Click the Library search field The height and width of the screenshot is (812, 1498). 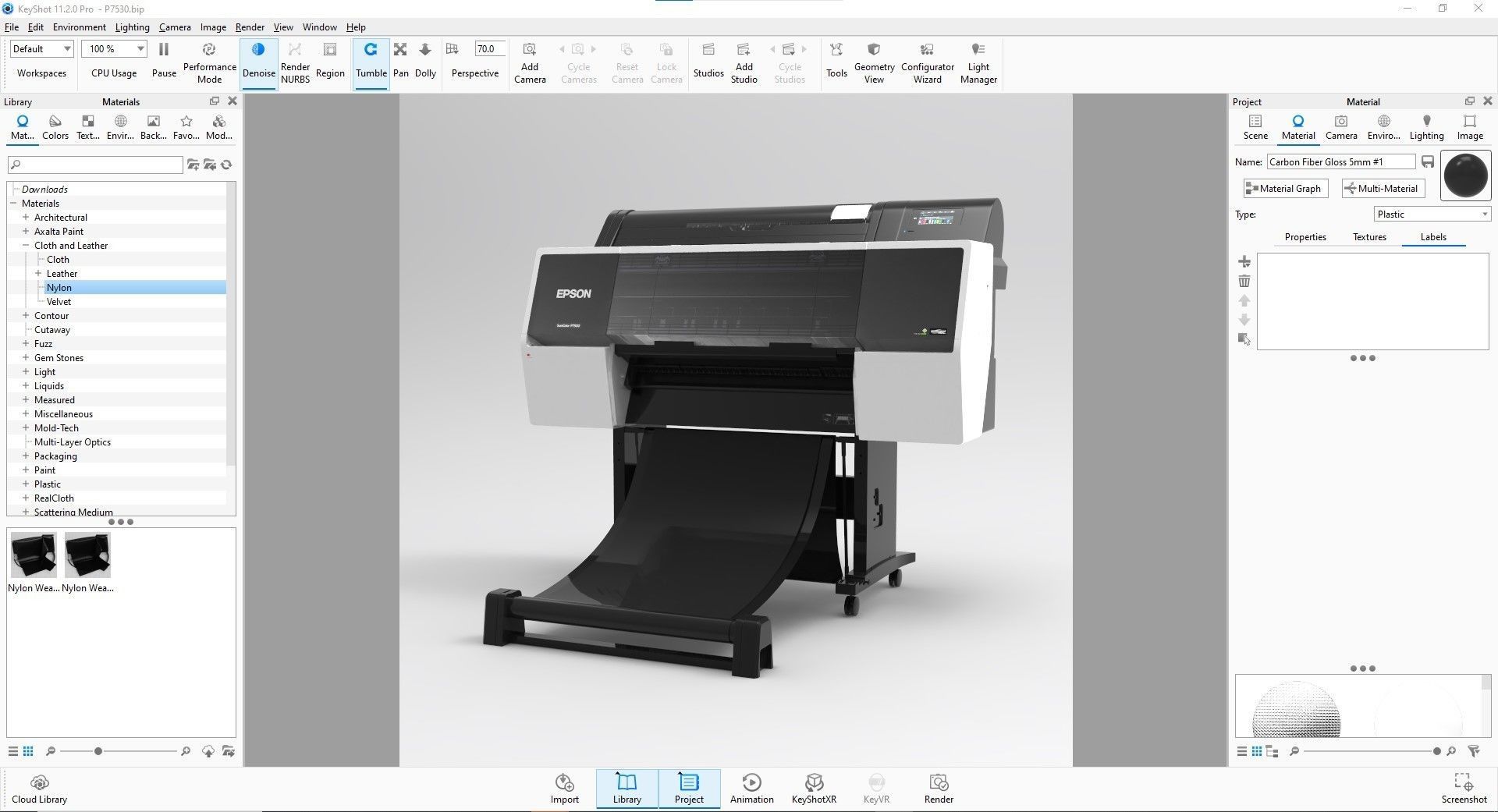pos(95,165)
